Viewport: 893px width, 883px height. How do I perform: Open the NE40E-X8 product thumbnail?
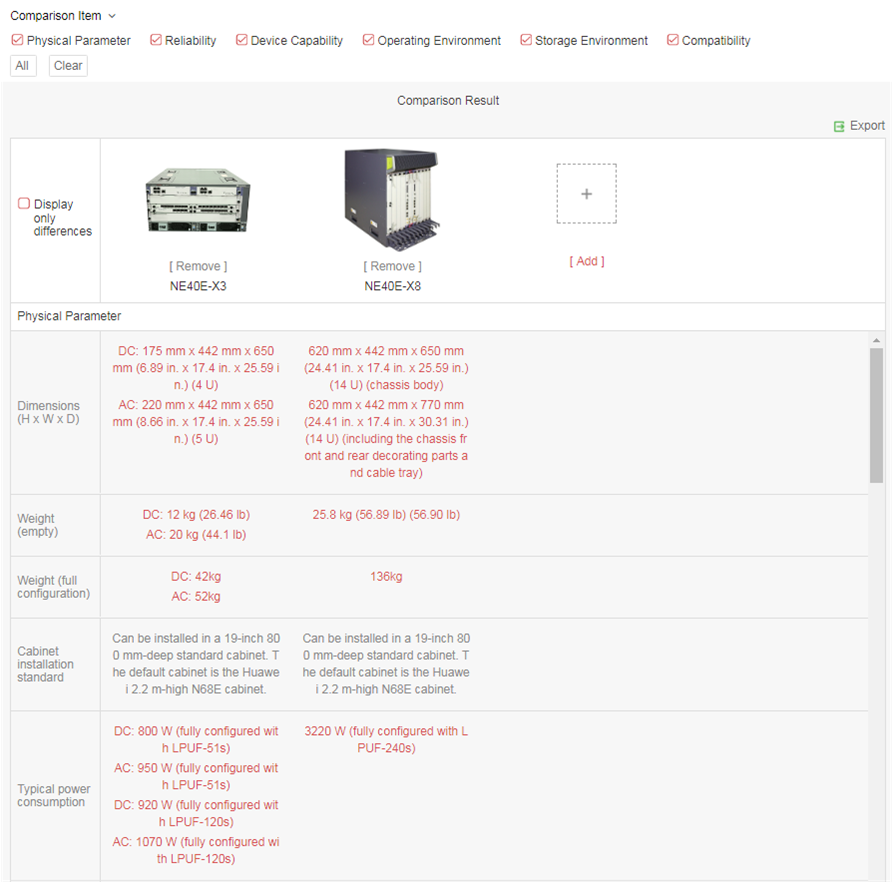pyautogui.click(x=392, y=199)
